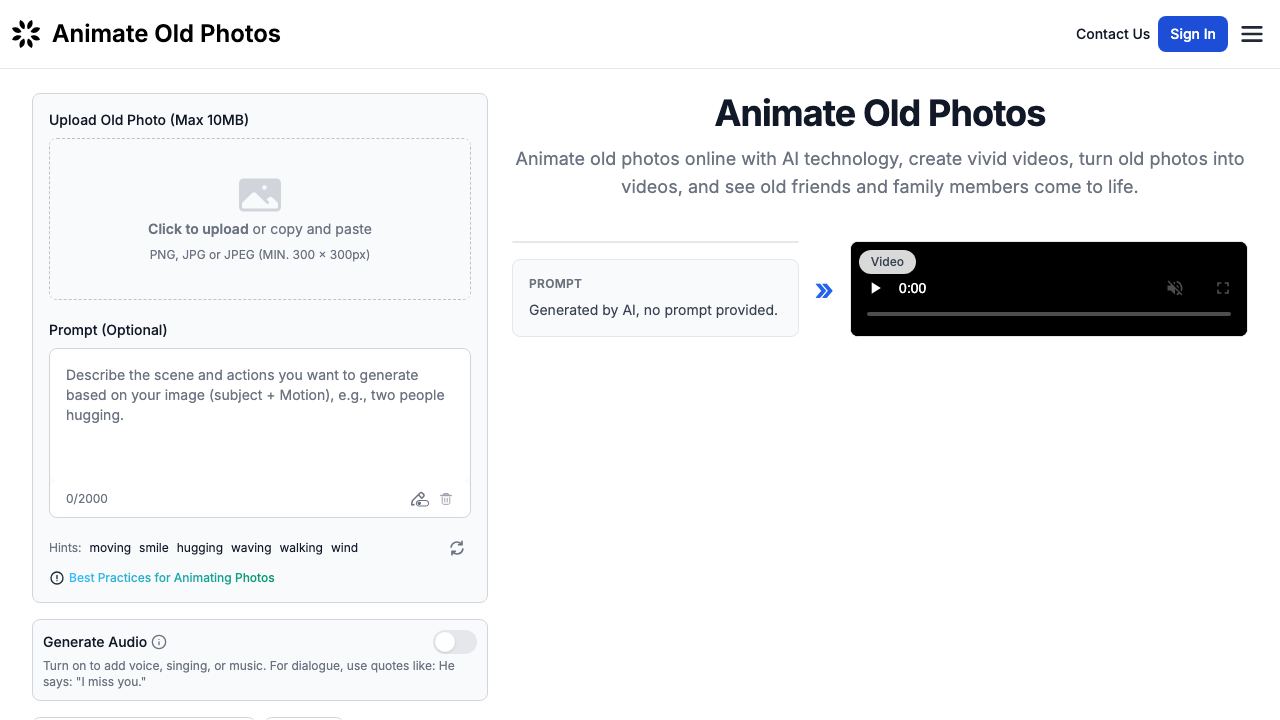This screenshot has height=720, width=1280.
Task: Click the Sign In button
Action: coord(1193,34)
